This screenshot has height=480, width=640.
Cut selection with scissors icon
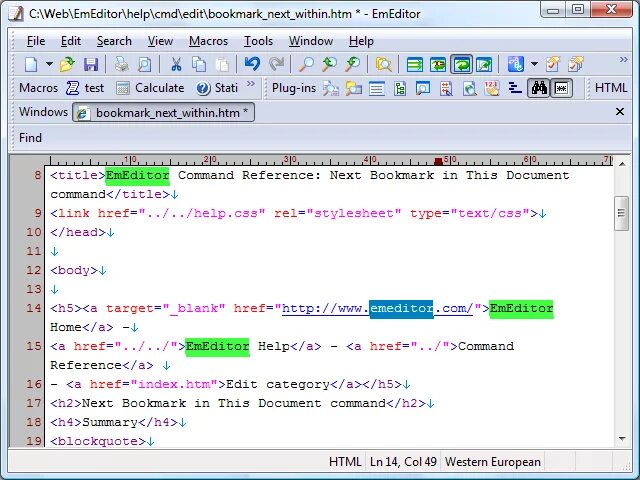[x=176, y=64]
